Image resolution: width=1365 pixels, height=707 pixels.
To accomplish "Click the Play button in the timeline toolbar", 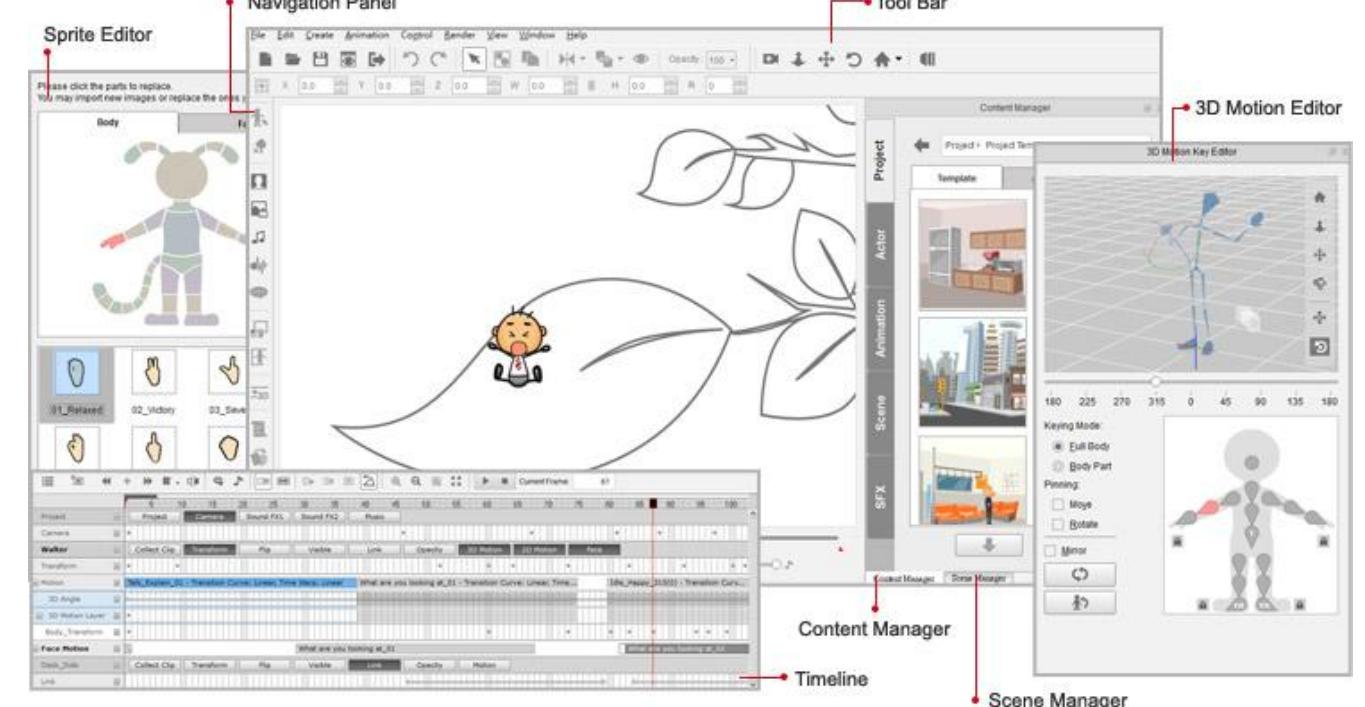I will click(486, 481).
